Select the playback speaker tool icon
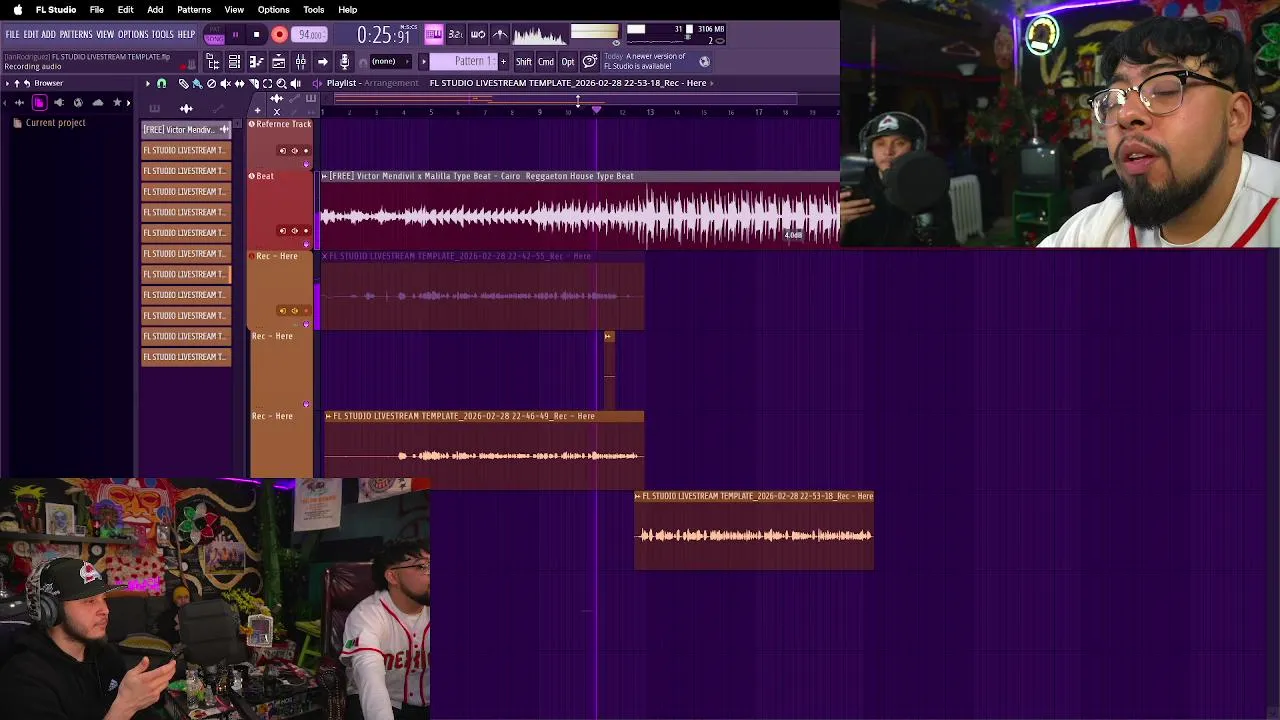Screen dimensions: 1280x720 (296, 83)
